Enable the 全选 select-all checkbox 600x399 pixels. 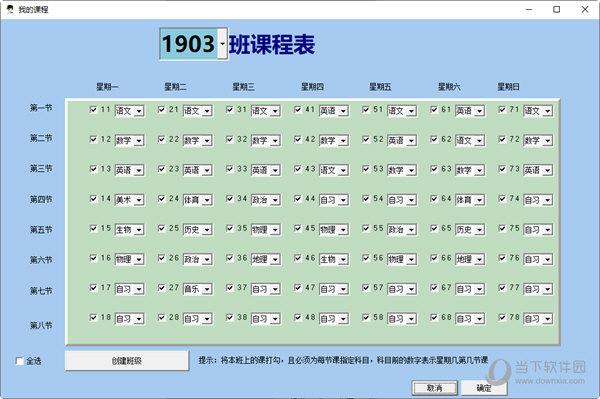20,361
